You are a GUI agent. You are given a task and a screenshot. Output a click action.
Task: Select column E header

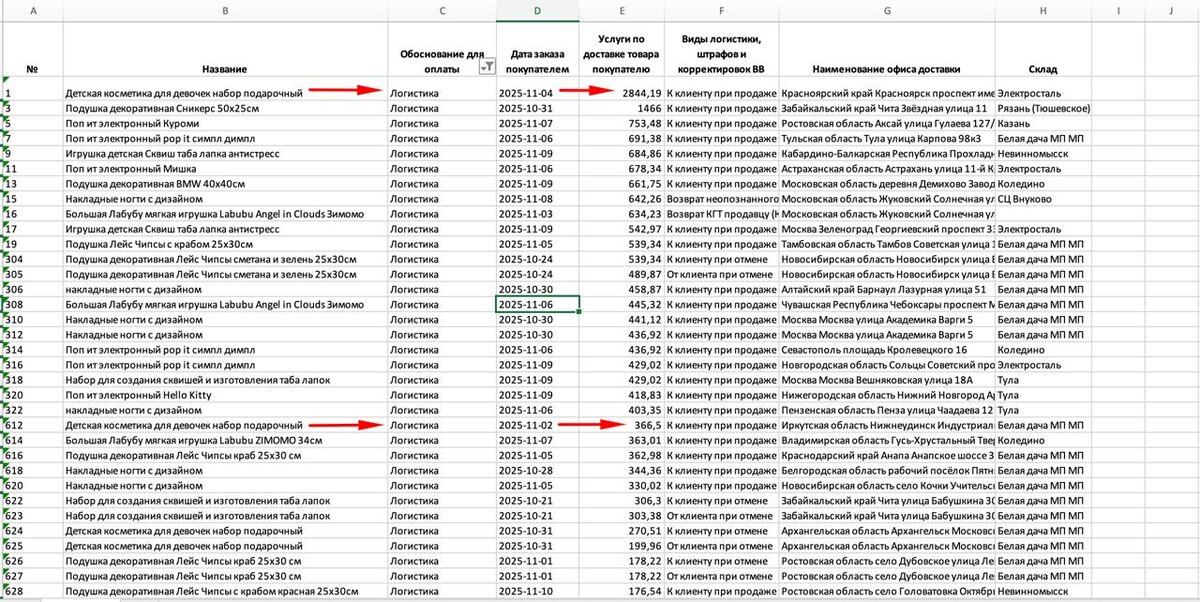pyautogui.click(x=621, y=10)
